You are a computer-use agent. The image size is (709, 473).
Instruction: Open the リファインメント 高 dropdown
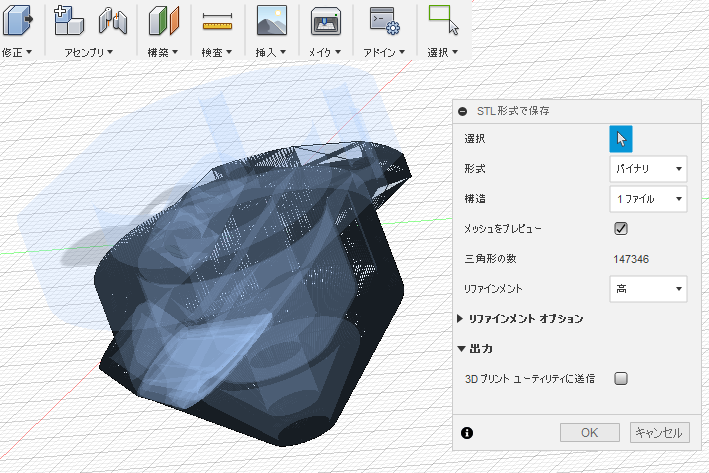click(x=648, y=289)
